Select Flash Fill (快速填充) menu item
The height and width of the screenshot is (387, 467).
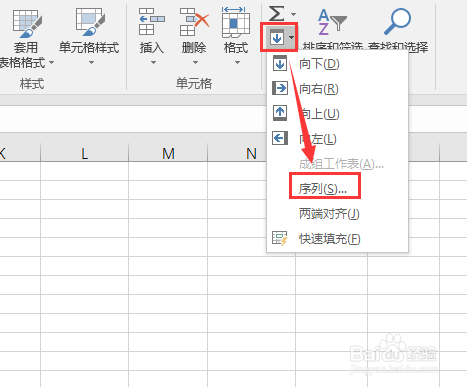click(337, 239)
